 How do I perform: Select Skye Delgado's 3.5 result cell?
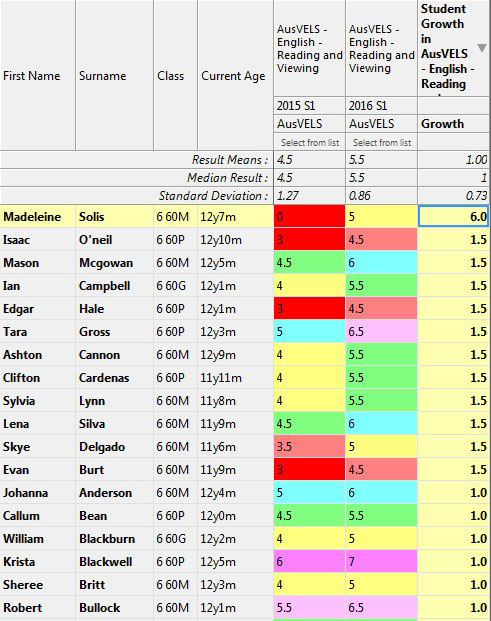(309, 446)
